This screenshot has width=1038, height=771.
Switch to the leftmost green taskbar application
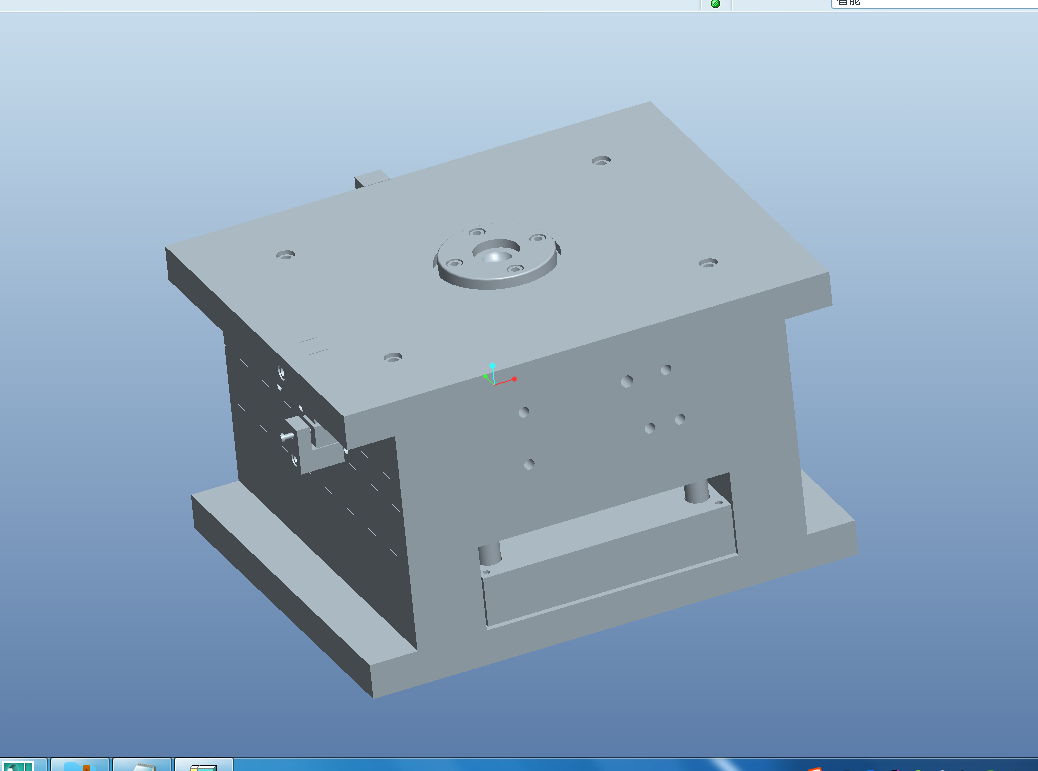pos(21,765)
